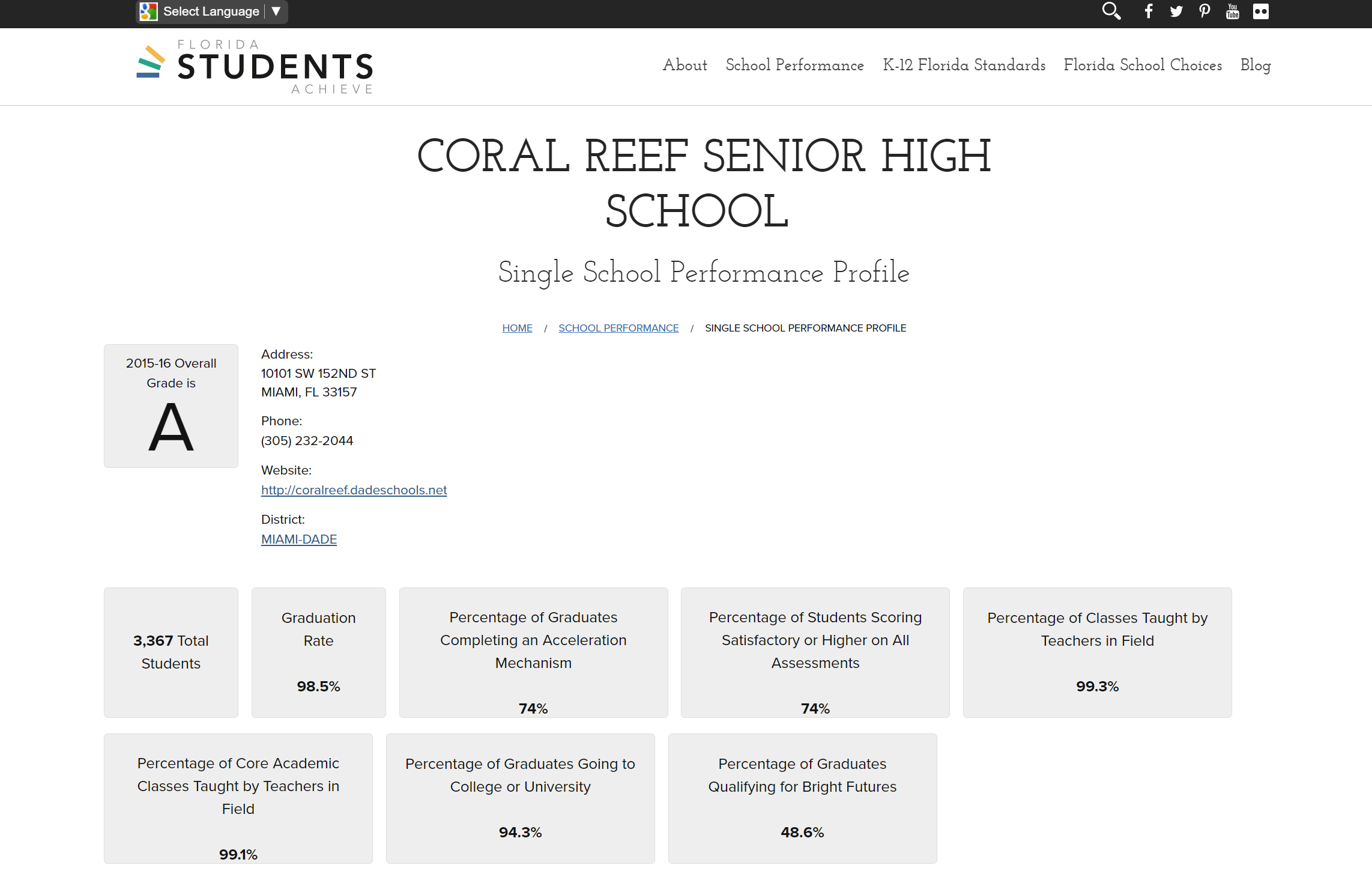Visit the Facebook page icon
This screenshot has width=1372, height=874.
point(1148,11)
